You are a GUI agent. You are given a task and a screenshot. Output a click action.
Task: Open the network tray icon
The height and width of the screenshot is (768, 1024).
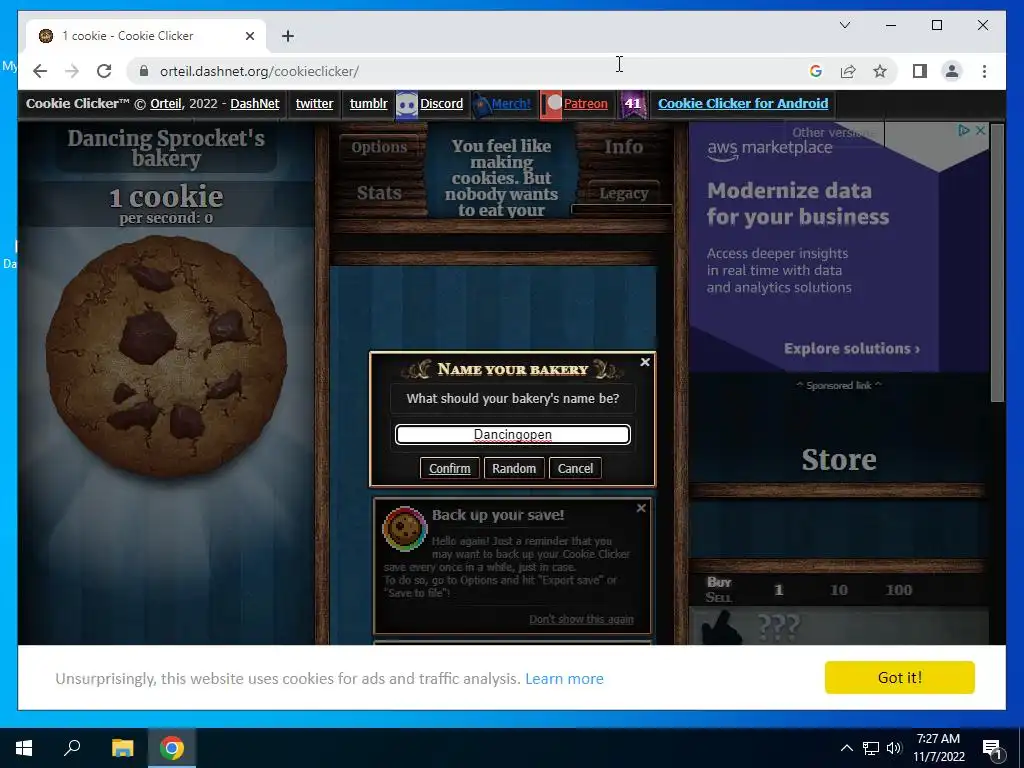tap(871, 748)
